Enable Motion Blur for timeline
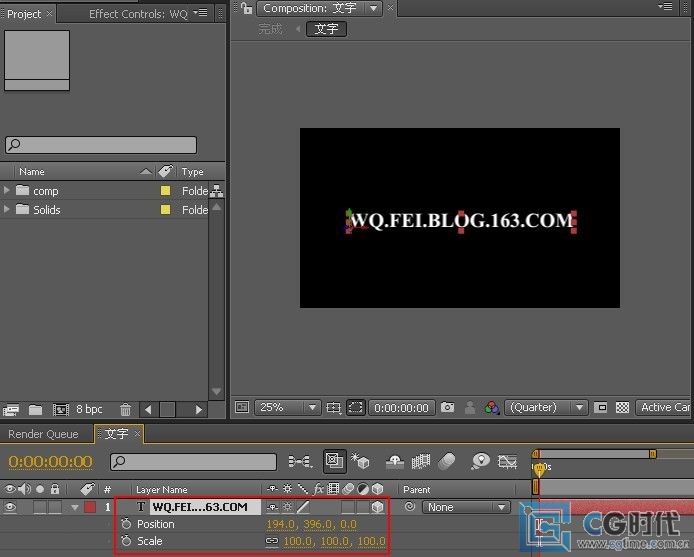 tap(447, 461)
